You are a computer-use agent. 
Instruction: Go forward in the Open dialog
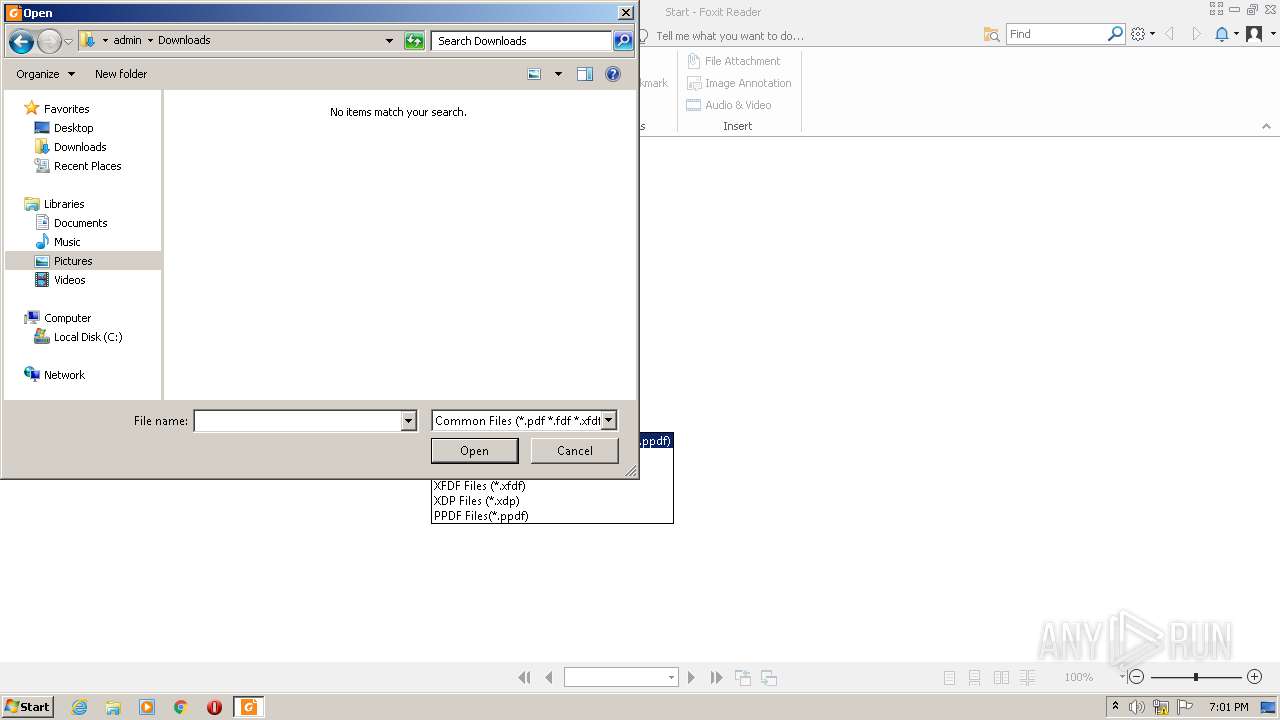[x=49, y=41]
